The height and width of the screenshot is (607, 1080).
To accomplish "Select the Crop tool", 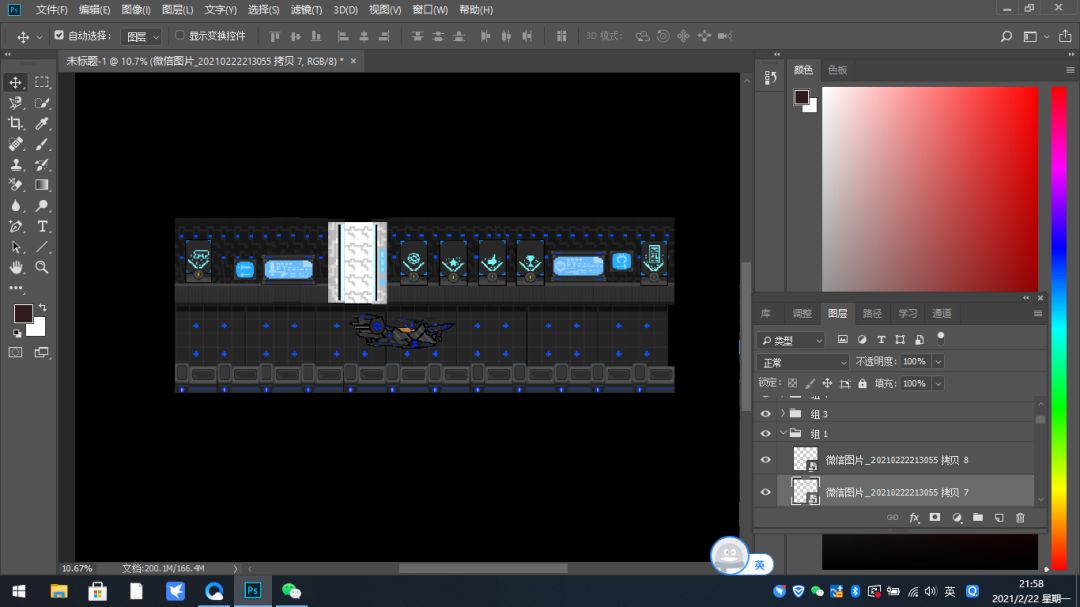I will tap(15, 123).
